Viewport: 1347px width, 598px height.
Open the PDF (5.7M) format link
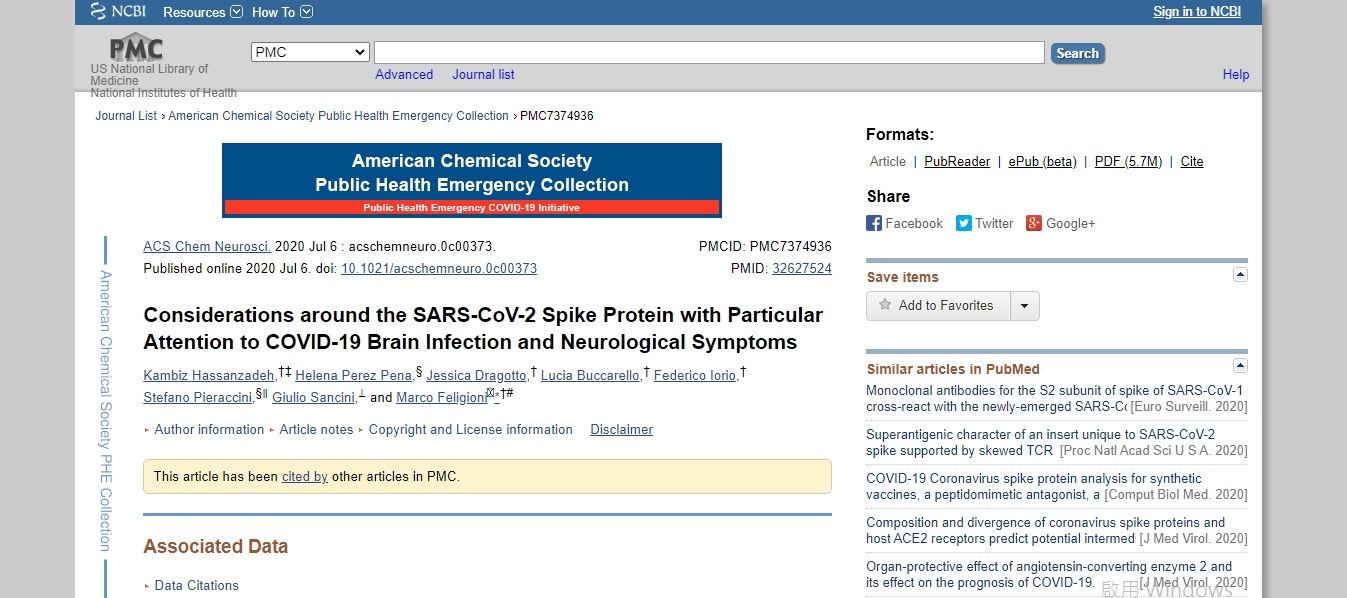(x=1128, y=162)
